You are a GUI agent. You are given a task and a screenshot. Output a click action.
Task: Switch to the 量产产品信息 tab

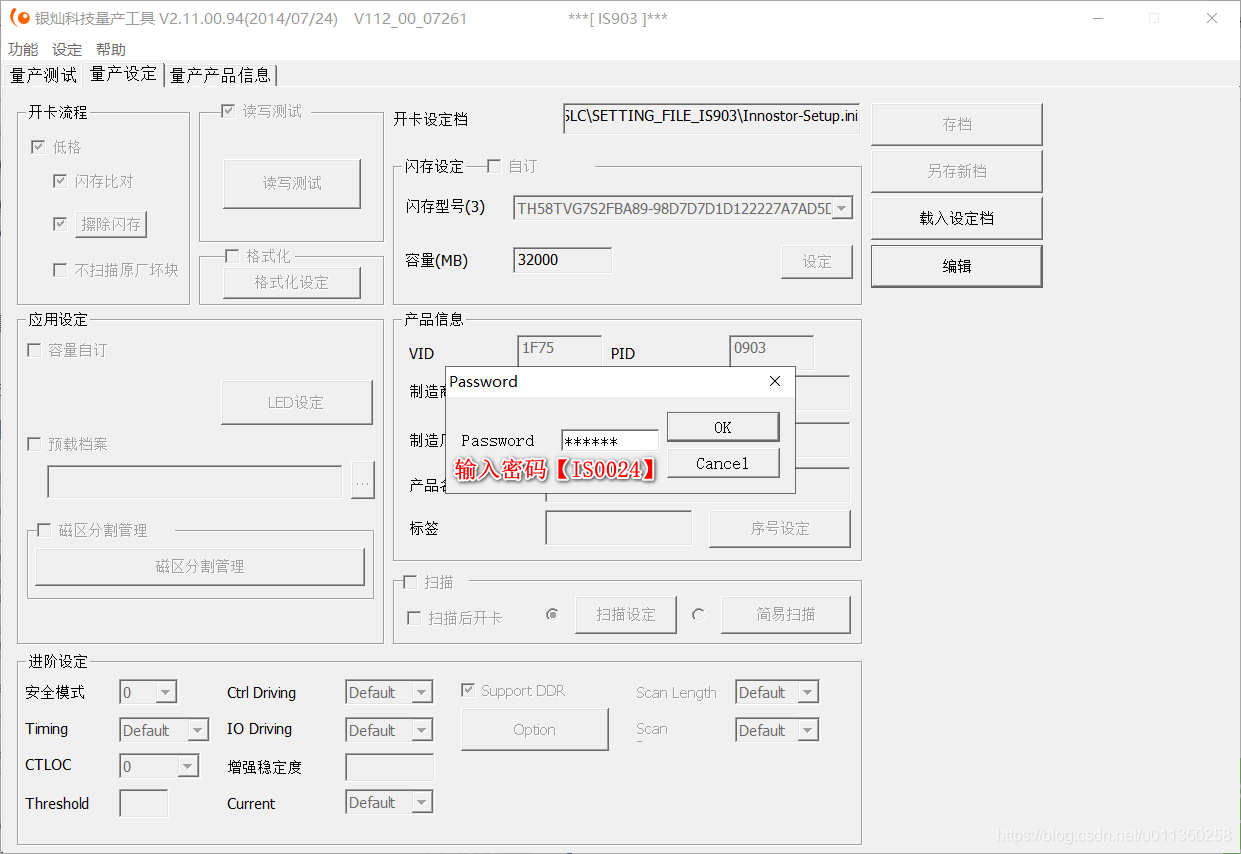220,75
